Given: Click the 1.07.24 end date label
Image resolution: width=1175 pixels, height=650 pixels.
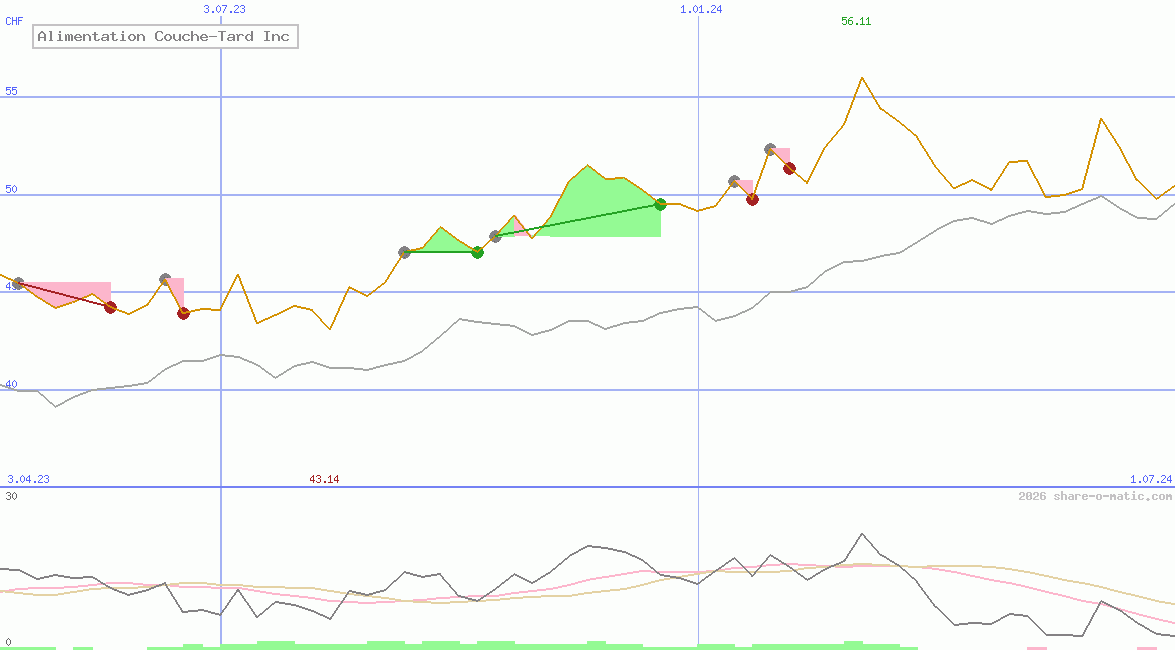Looking at the screenshot, I should click(1150, 479).
